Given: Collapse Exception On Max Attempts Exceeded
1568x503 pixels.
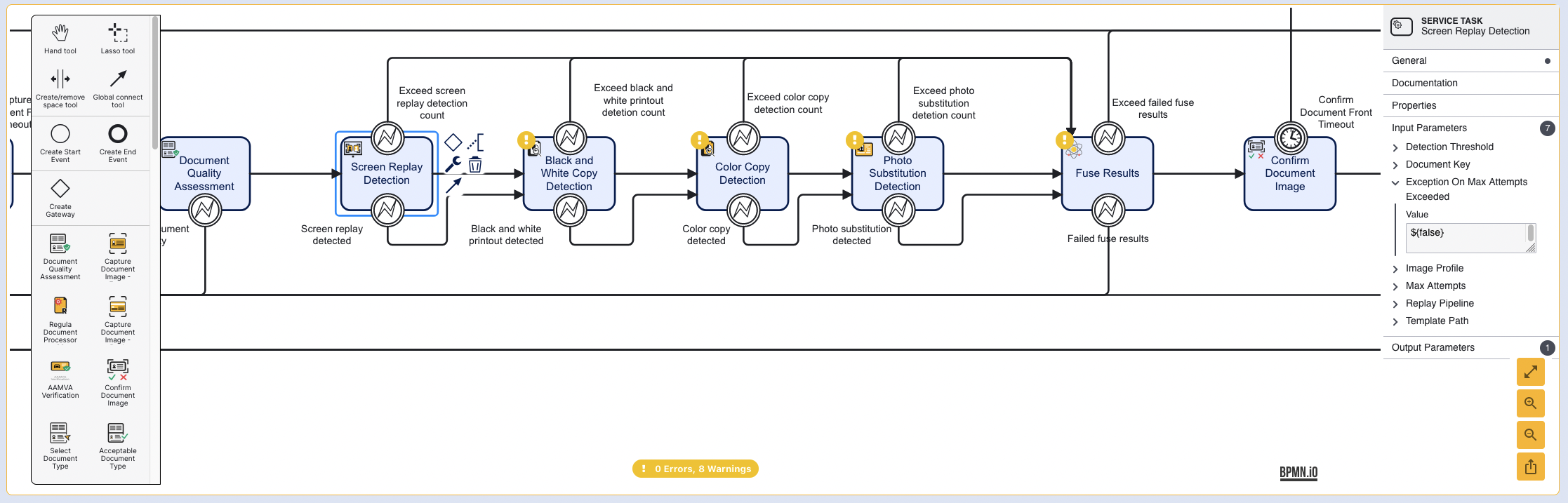Looking at the screenshot, I should [x=1395, y=182].
